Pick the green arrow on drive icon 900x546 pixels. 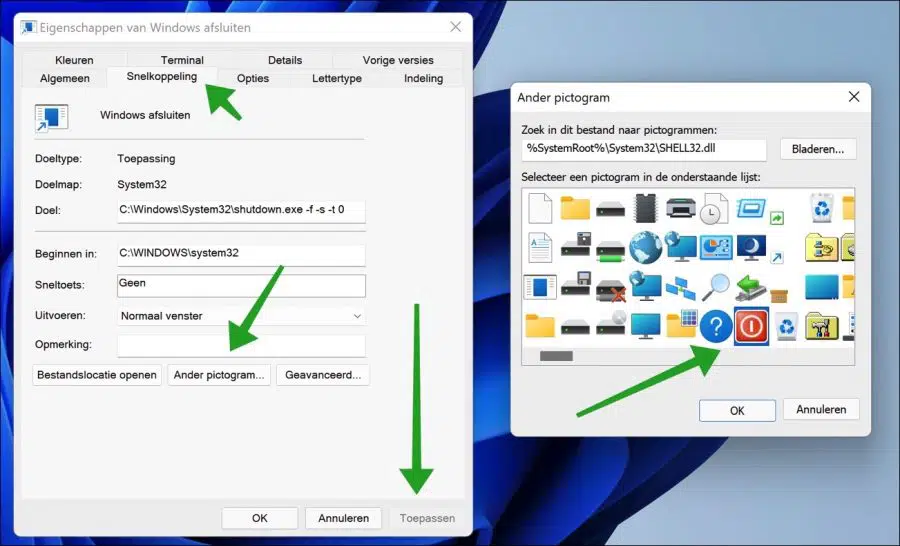(x=751, y=288)
